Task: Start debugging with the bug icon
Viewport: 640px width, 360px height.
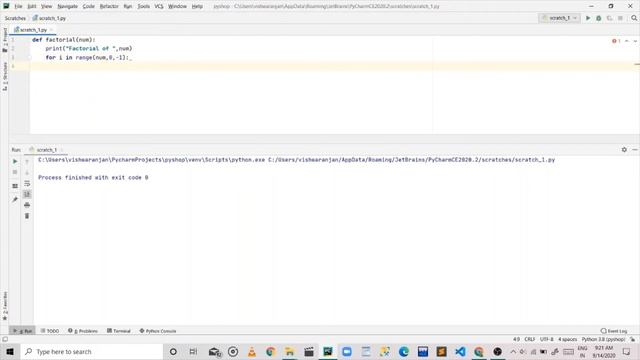Action: coord(598,18)
